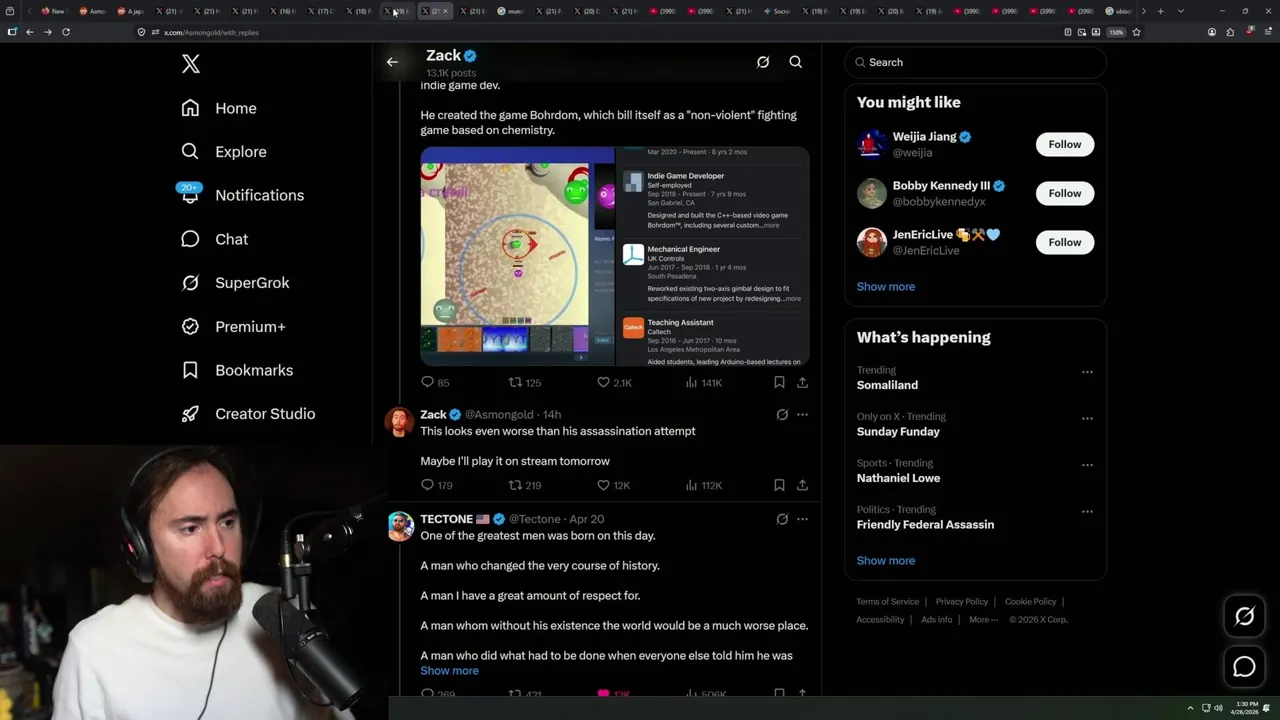1280x720 pixels.
Task: Follow Bobby Kennedy III
Action: point(1065,193)
